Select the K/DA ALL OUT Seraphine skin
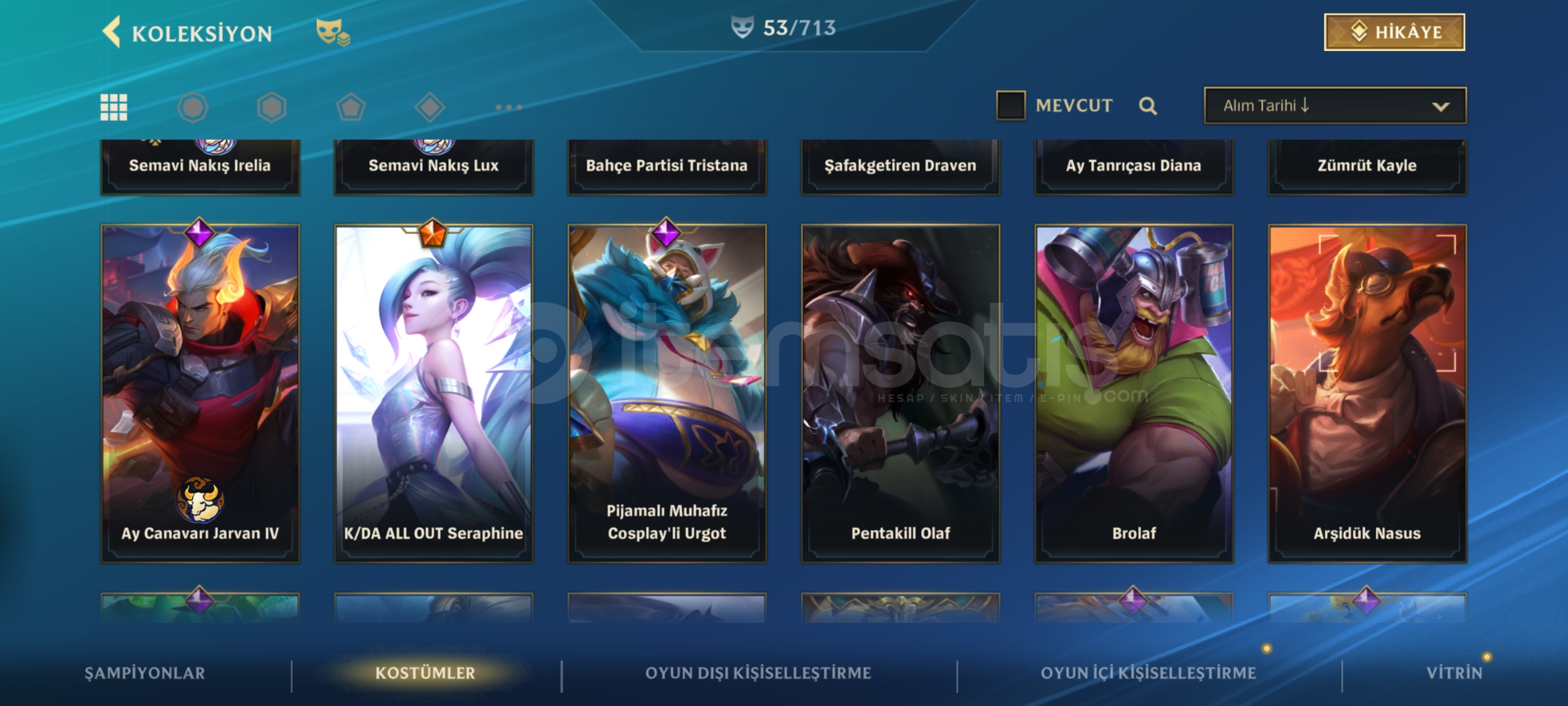 coord(434,394)
